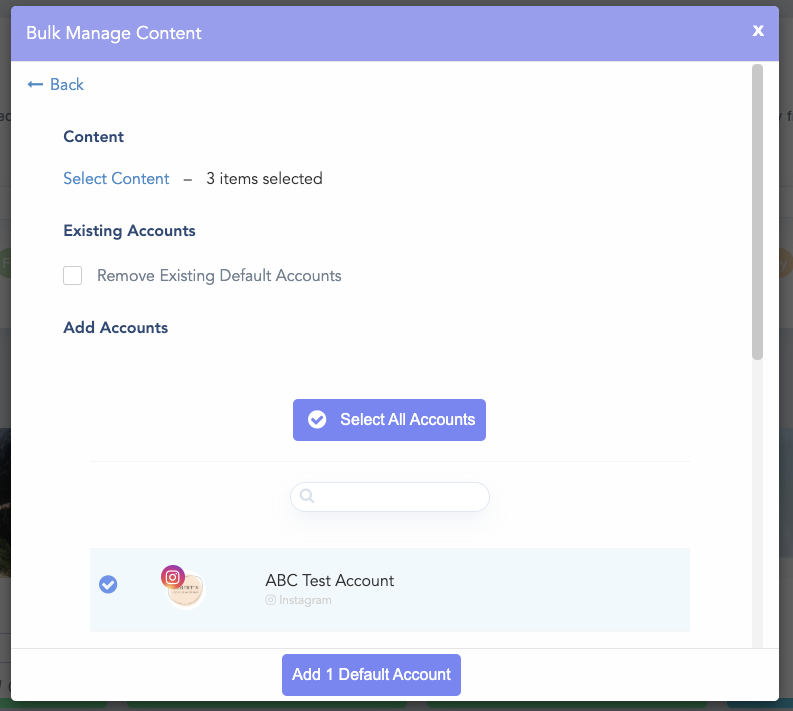The image size is (793, 711).
Task: Click the '3 items selected' text
Action: click(x=264, y=179)
